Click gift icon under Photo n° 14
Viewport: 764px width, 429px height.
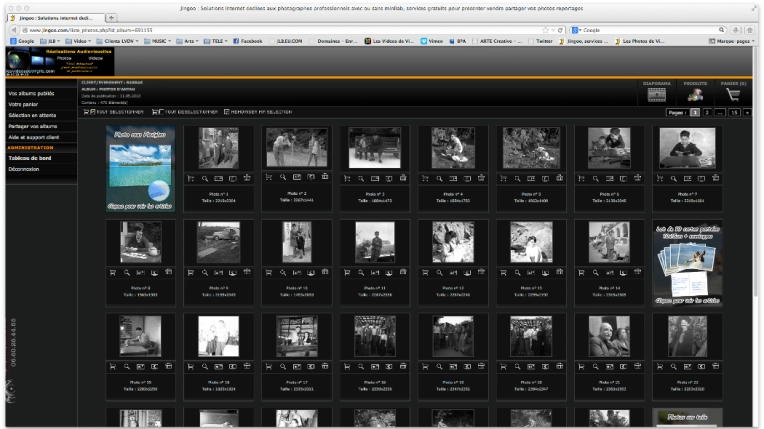637,273
